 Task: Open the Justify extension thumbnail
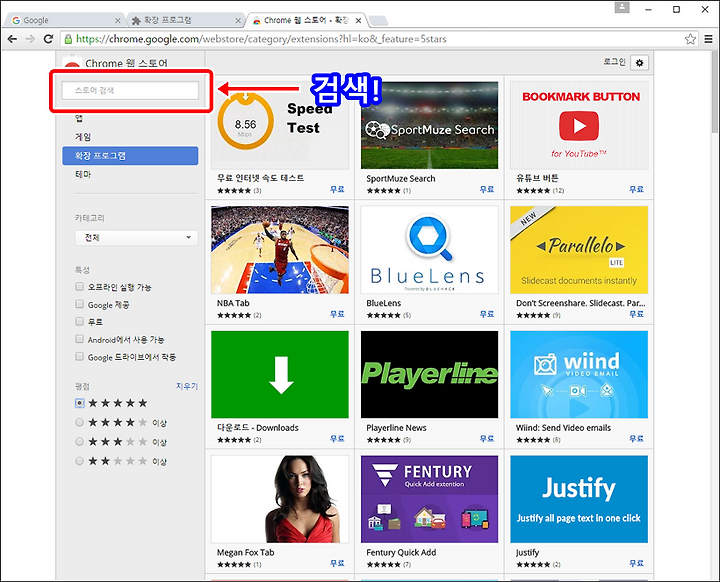(579, 499)
